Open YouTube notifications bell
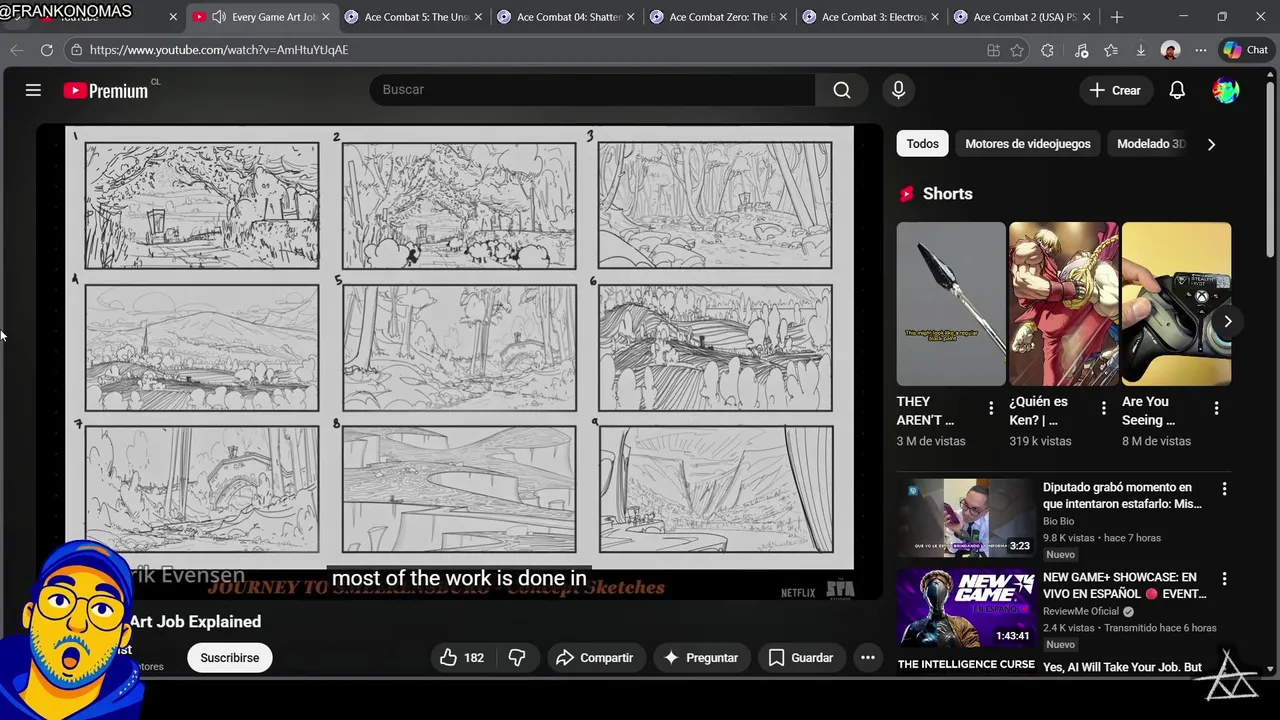The image size is (1280, 720). 1177,90
